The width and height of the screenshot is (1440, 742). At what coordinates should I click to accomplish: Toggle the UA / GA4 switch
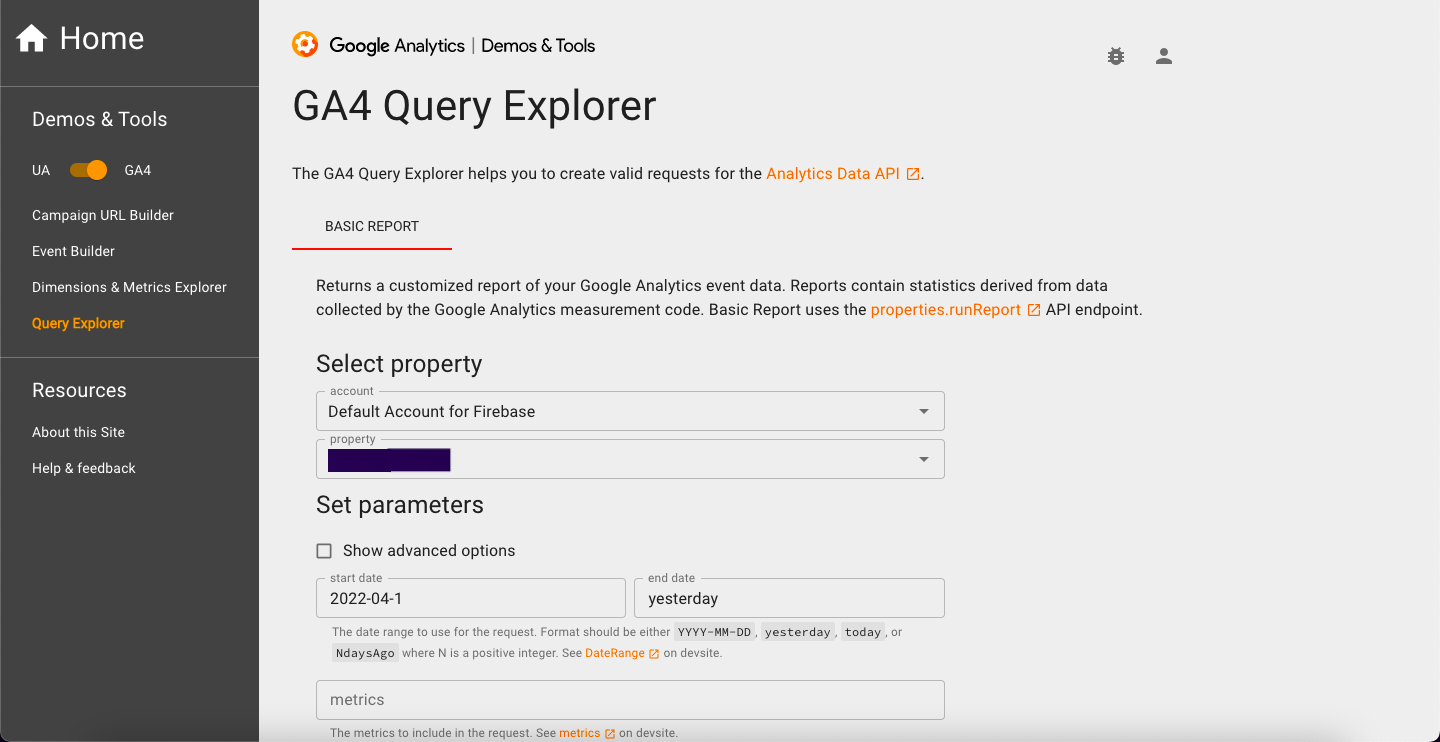tap(88, 170)
